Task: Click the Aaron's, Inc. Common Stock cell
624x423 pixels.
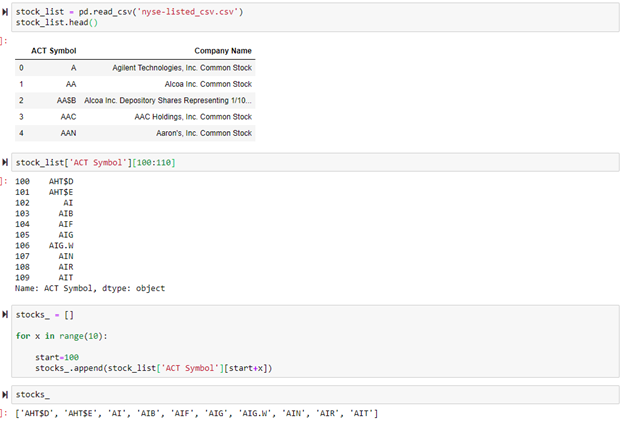Action: [190, 134]
